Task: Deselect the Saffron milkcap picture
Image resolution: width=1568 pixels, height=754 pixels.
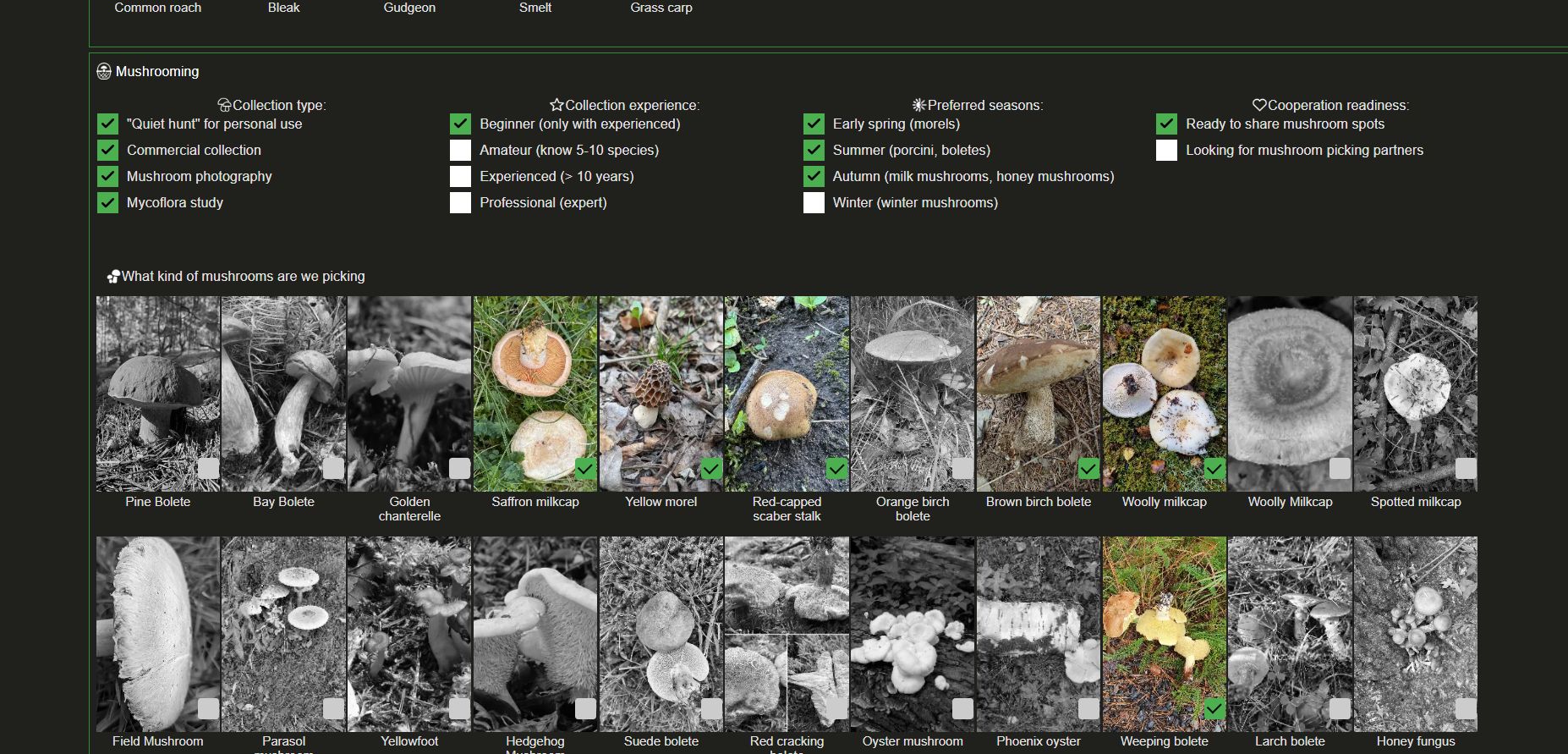Action: (x=535, y=394)
